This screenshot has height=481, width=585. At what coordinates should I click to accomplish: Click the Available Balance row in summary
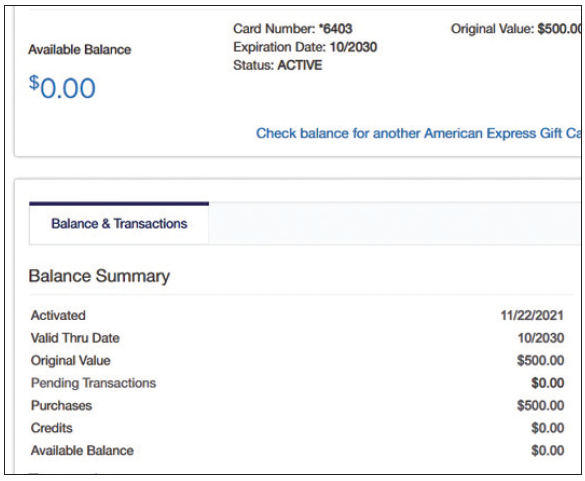click(297, 450)
